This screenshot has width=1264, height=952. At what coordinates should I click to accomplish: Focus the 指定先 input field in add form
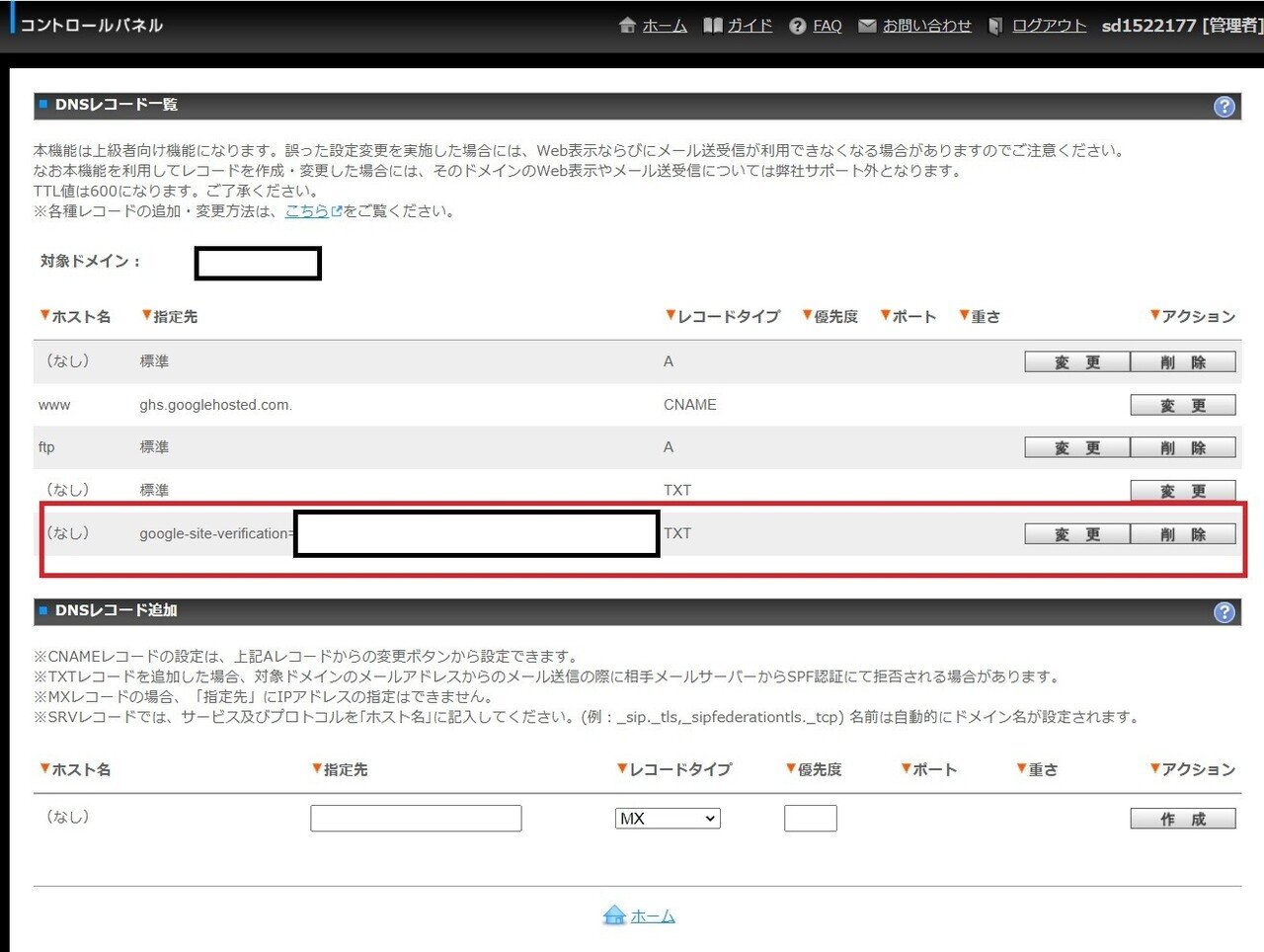[416, 819]
